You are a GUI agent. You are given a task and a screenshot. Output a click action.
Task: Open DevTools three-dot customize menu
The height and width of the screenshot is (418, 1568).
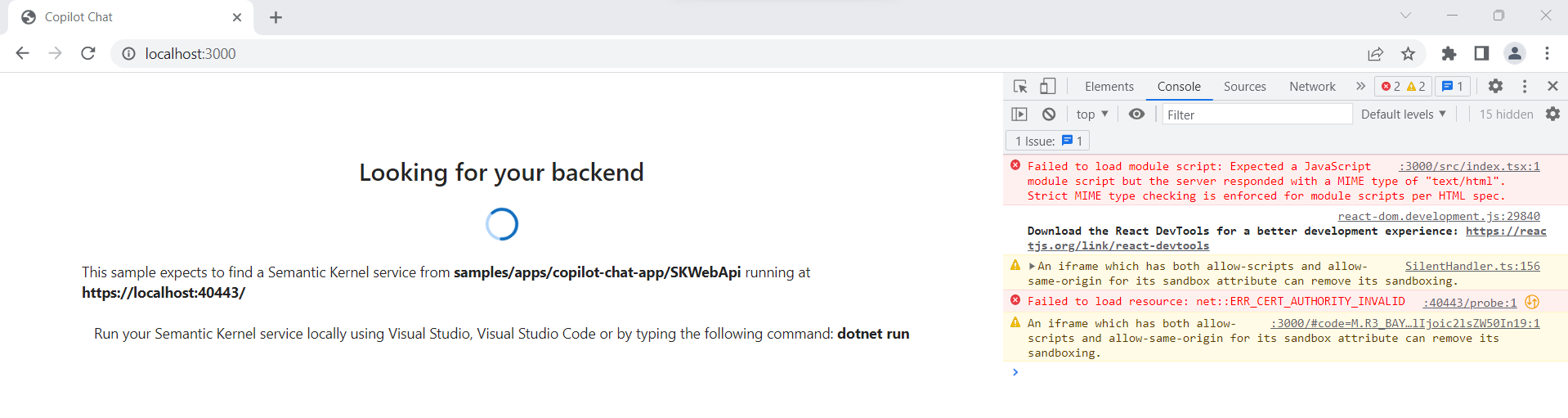(1525, 86)
